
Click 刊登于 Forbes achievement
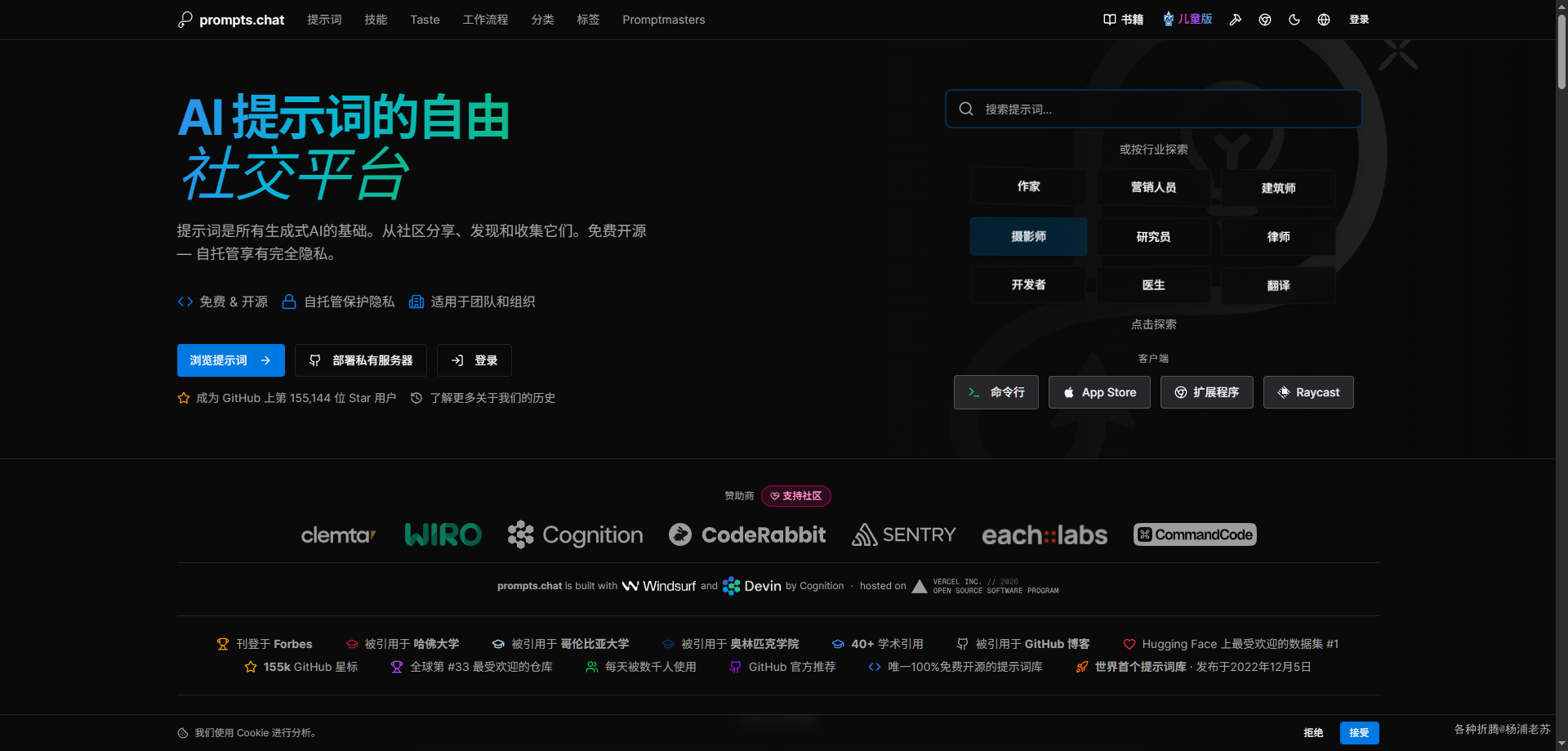(x=265, y=644)
